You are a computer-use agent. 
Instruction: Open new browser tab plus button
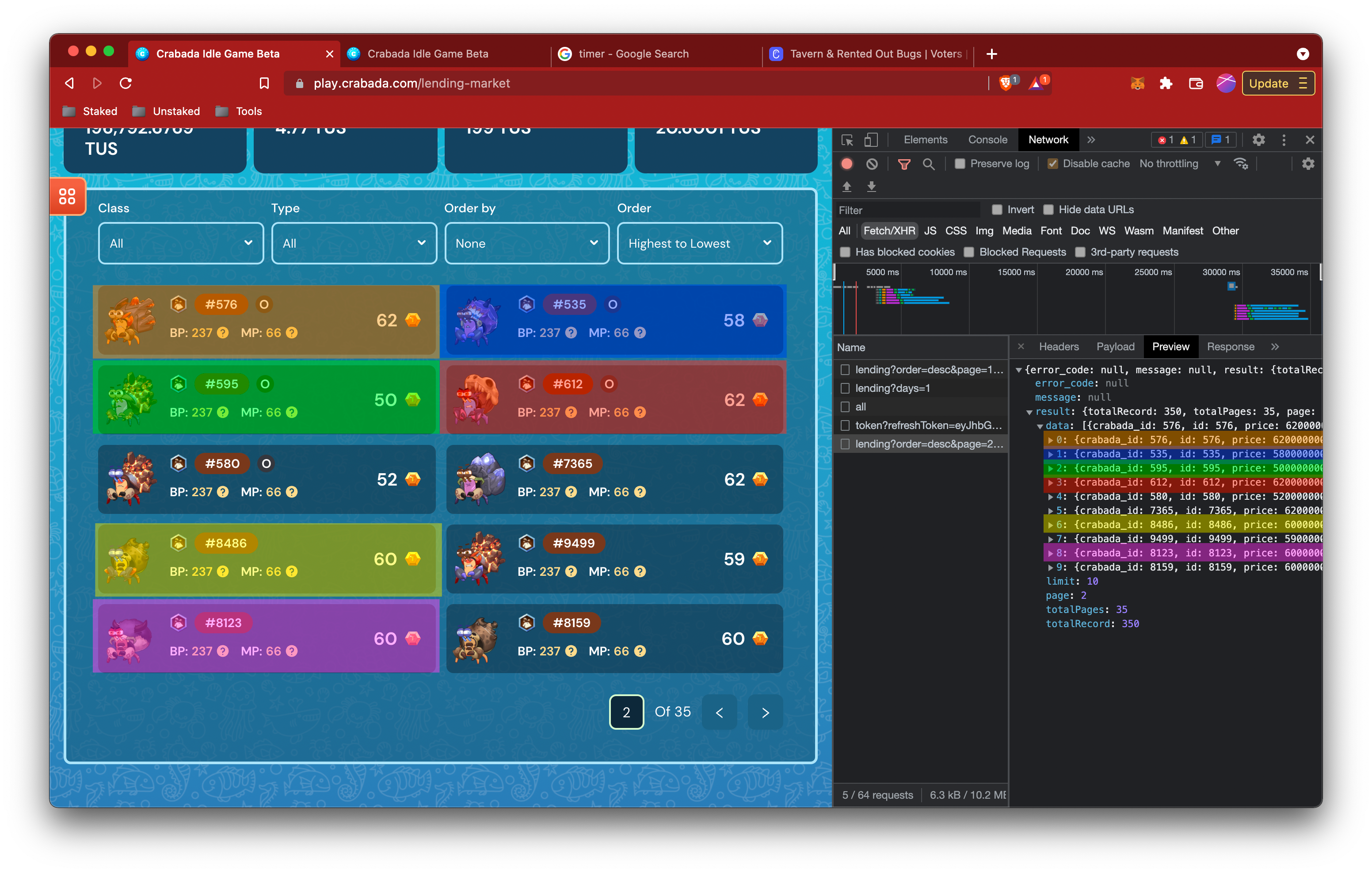pyautogui.click(x=991, y=54)
